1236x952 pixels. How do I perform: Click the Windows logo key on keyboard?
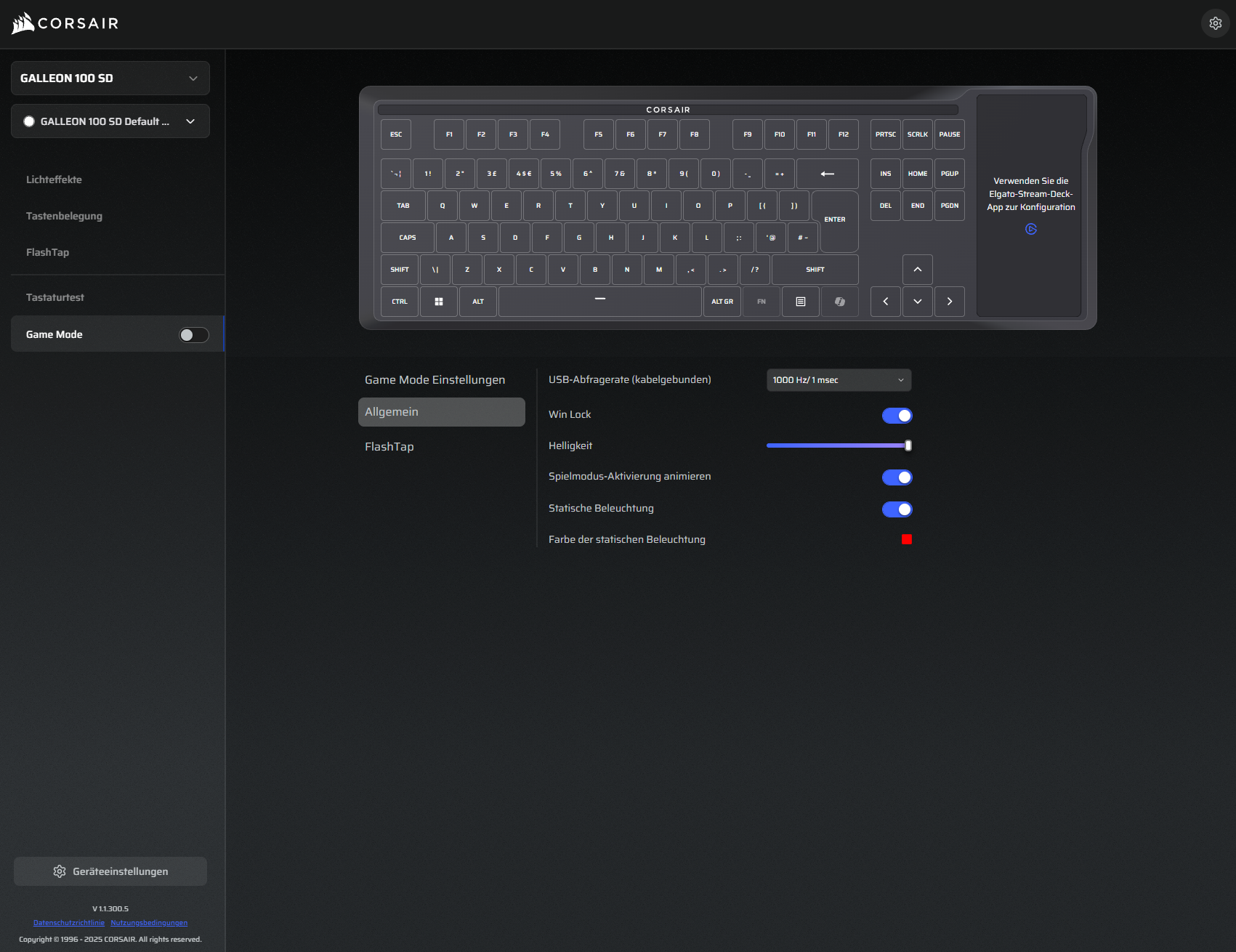439,302
